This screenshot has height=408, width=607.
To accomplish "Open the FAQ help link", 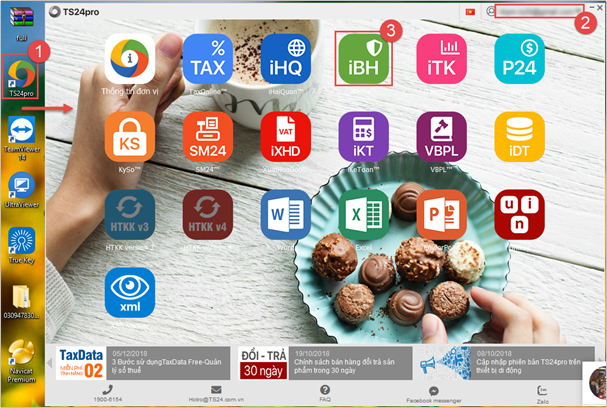I will pos(325,393).
